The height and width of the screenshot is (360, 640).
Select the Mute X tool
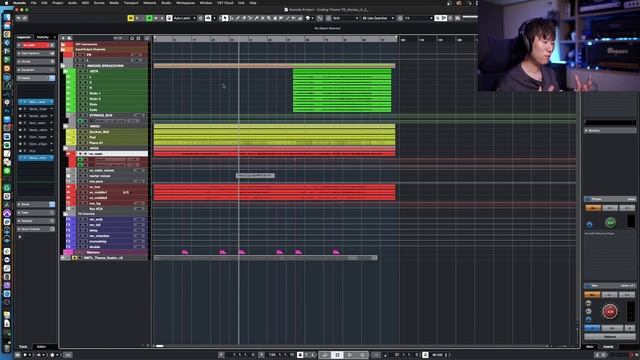(x=262, y=18)
